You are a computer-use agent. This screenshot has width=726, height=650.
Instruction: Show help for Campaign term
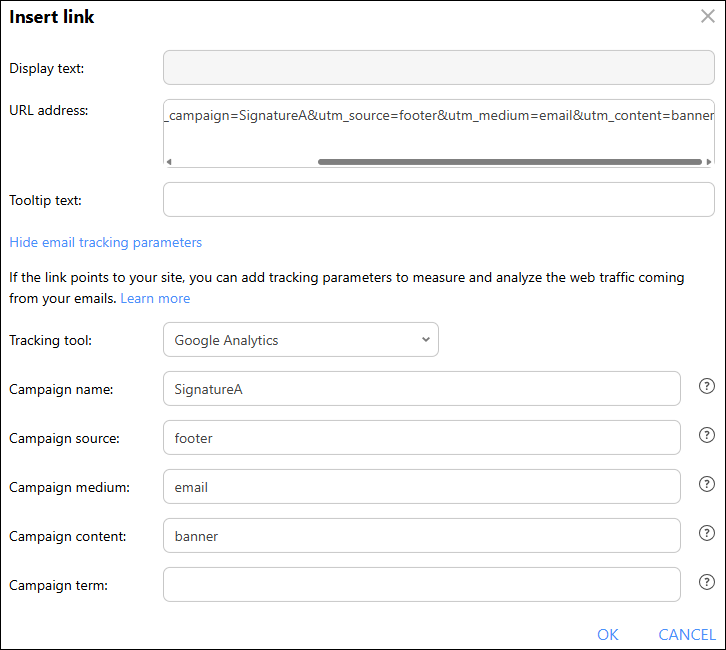click(x=707, y=582)
